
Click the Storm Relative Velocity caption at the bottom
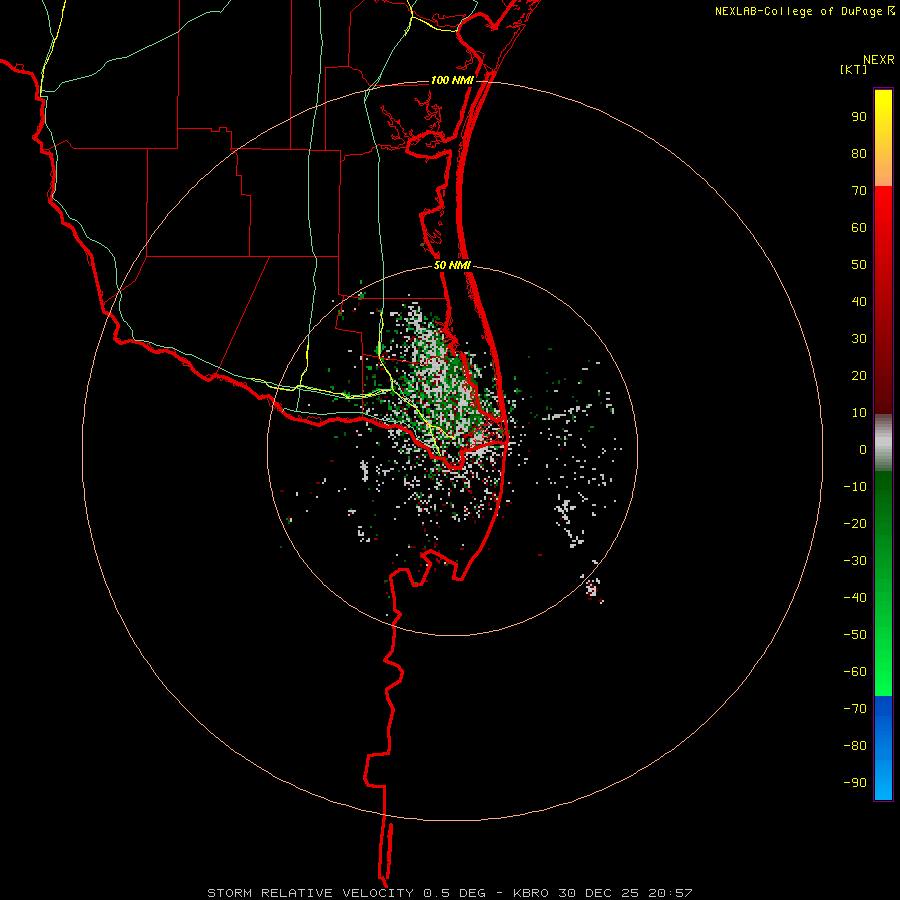click(449, 893)
